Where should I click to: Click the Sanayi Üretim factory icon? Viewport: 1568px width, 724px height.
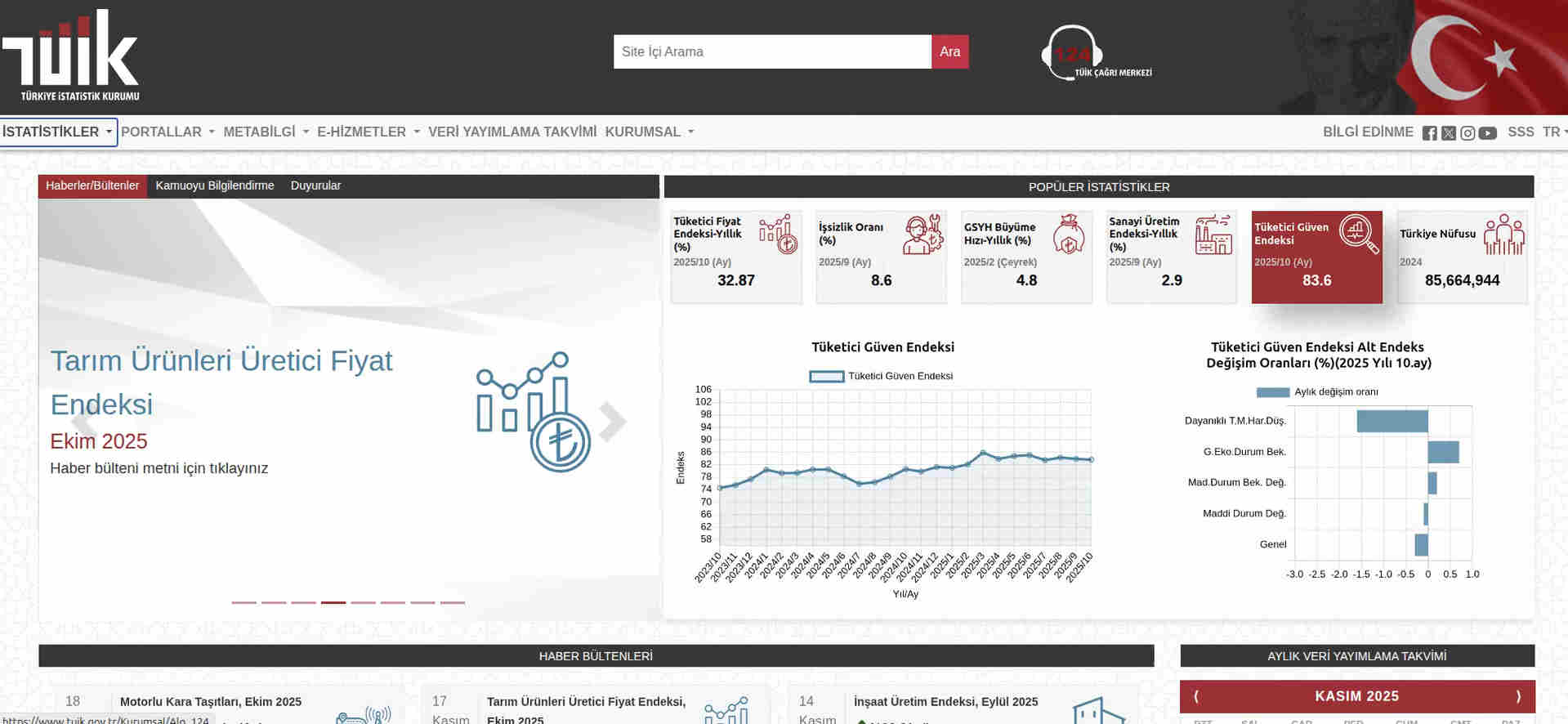[1213, 235]
